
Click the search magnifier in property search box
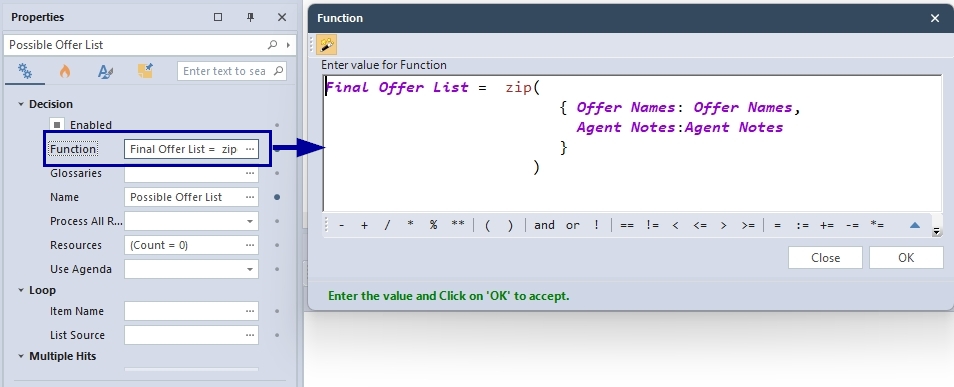pos(278,71)
